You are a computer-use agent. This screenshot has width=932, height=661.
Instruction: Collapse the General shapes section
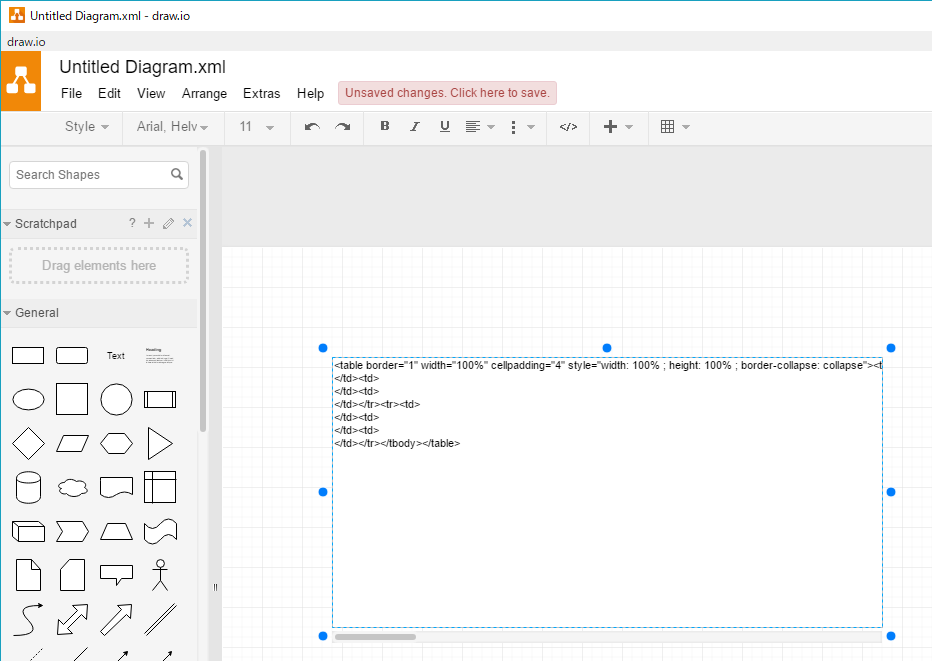(8, 312)
